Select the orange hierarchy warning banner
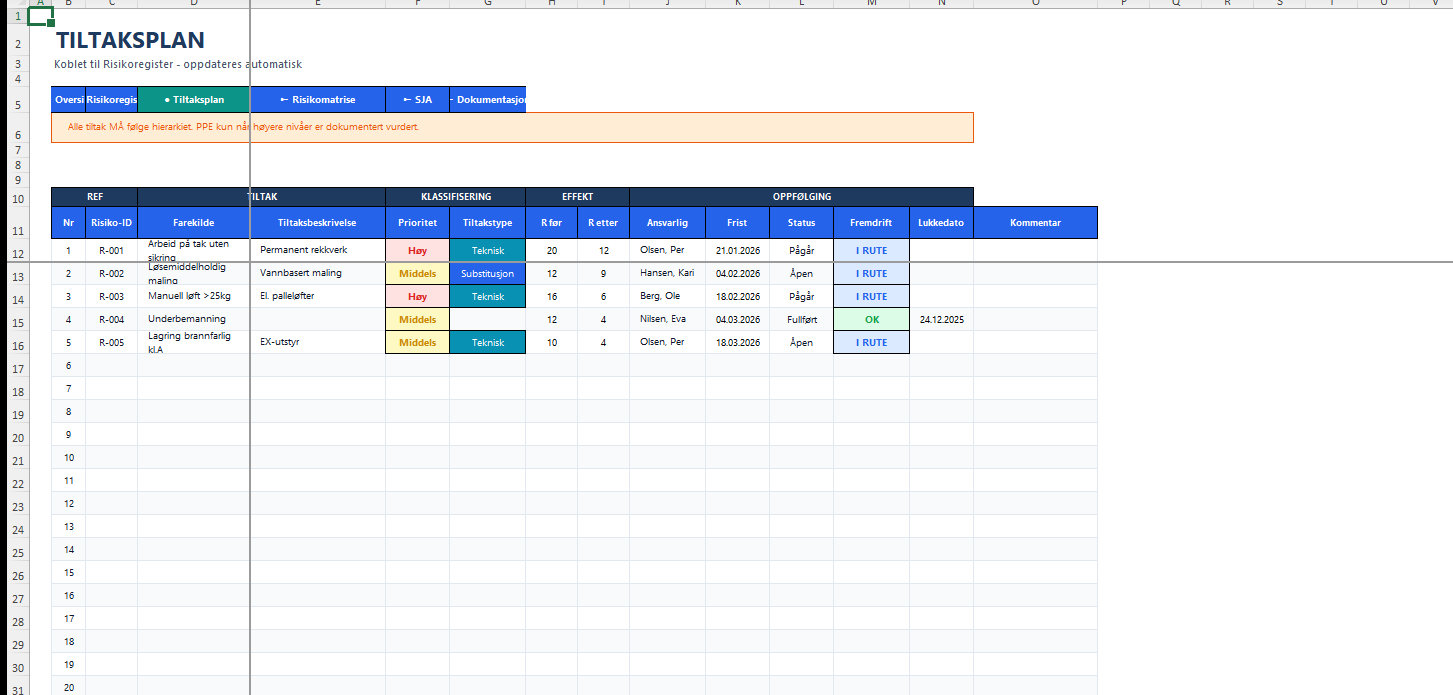This screenshot has width=1453, height=695. click(512, 127)
